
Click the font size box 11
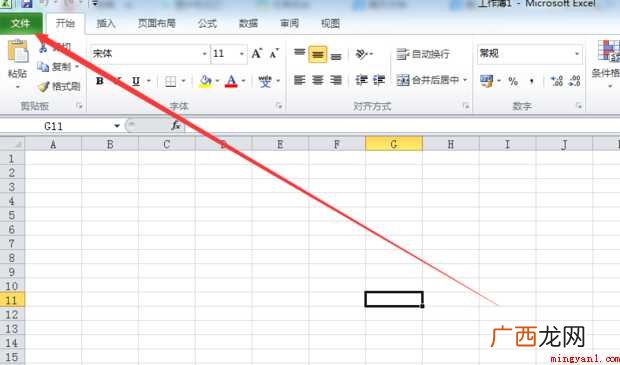click(x=224, y=54)
